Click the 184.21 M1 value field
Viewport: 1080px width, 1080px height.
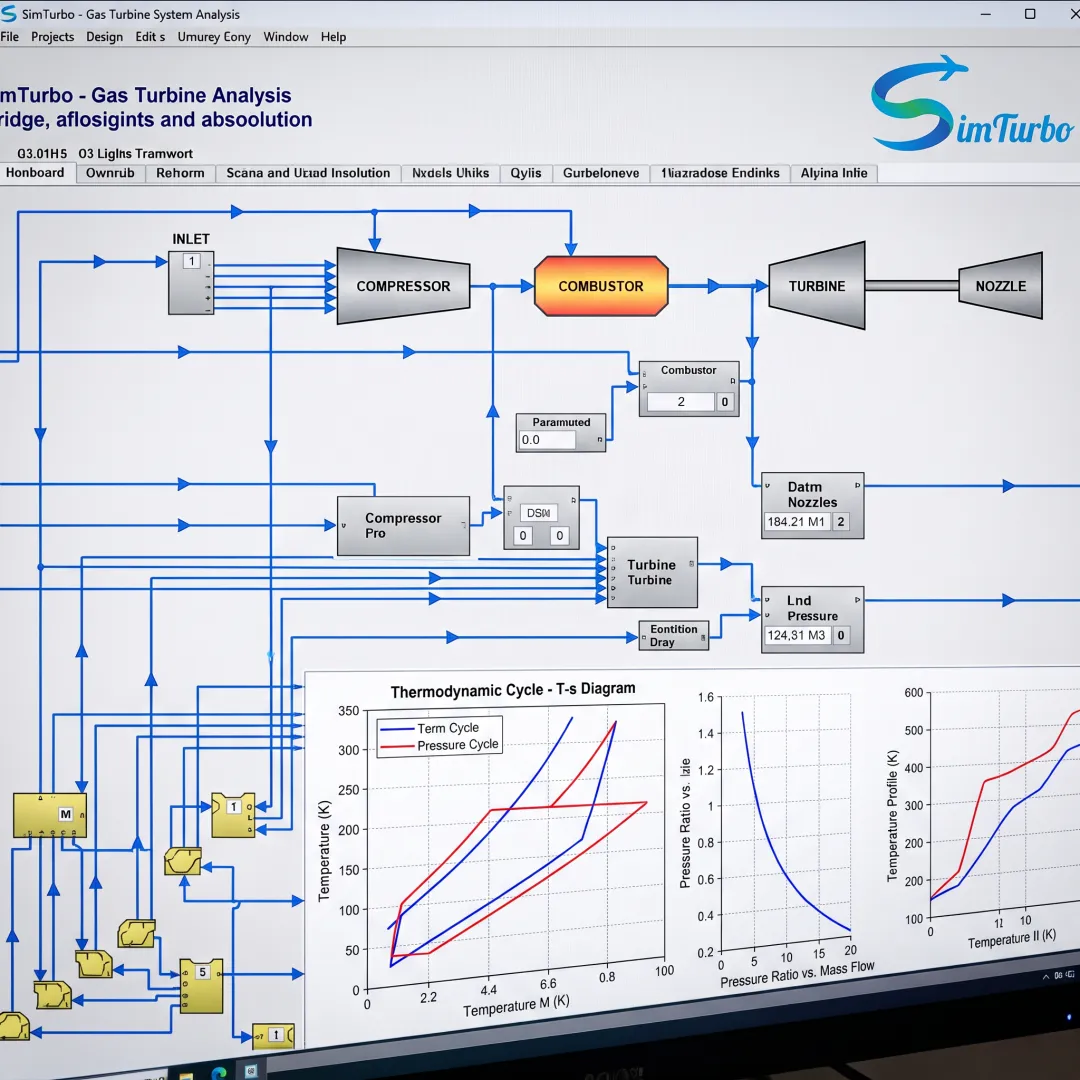[796, 521]
